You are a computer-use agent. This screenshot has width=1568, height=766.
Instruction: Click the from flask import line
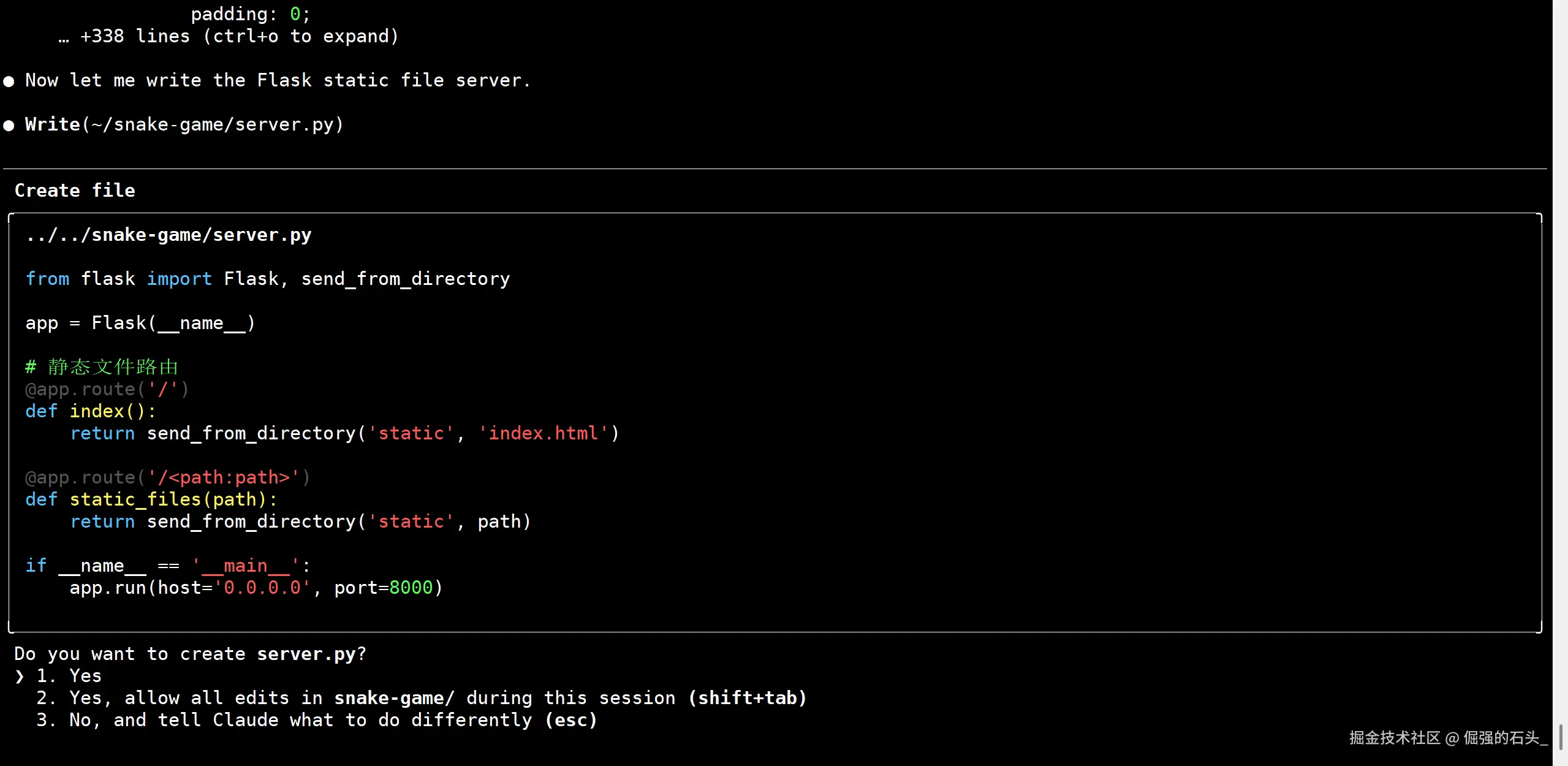267,279
